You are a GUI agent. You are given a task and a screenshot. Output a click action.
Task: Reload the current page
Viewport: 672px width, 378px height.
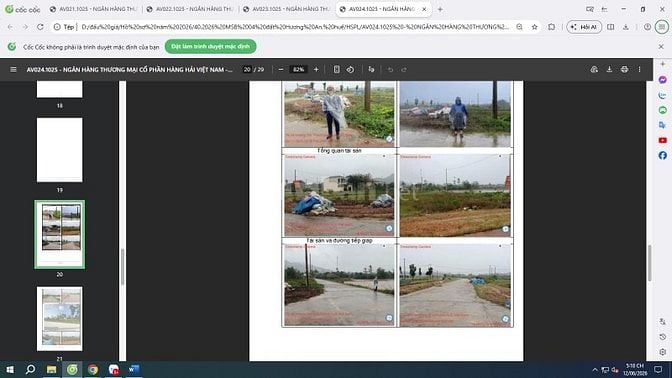tap(40, 27)
